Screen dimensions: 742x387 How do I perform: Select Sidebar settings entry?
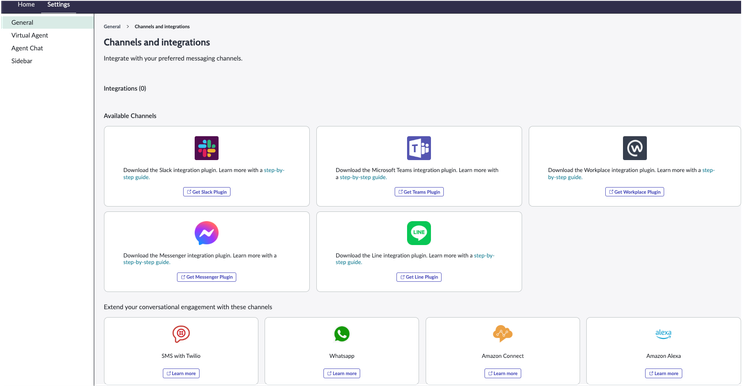pyautogui.click(x=22, y=61)
